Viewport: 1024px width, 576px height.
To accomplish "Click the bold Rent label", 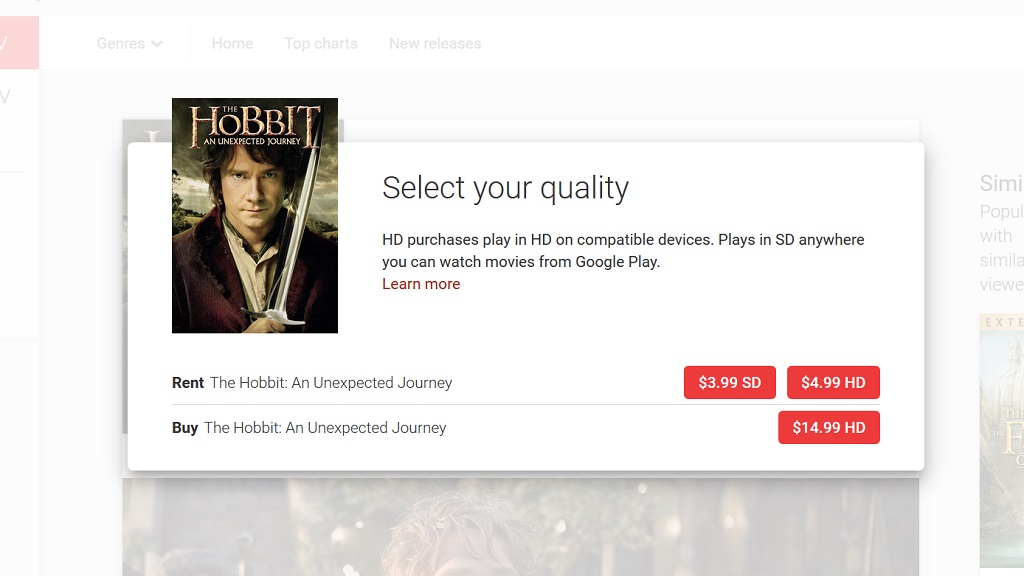I will pos(188,383).
